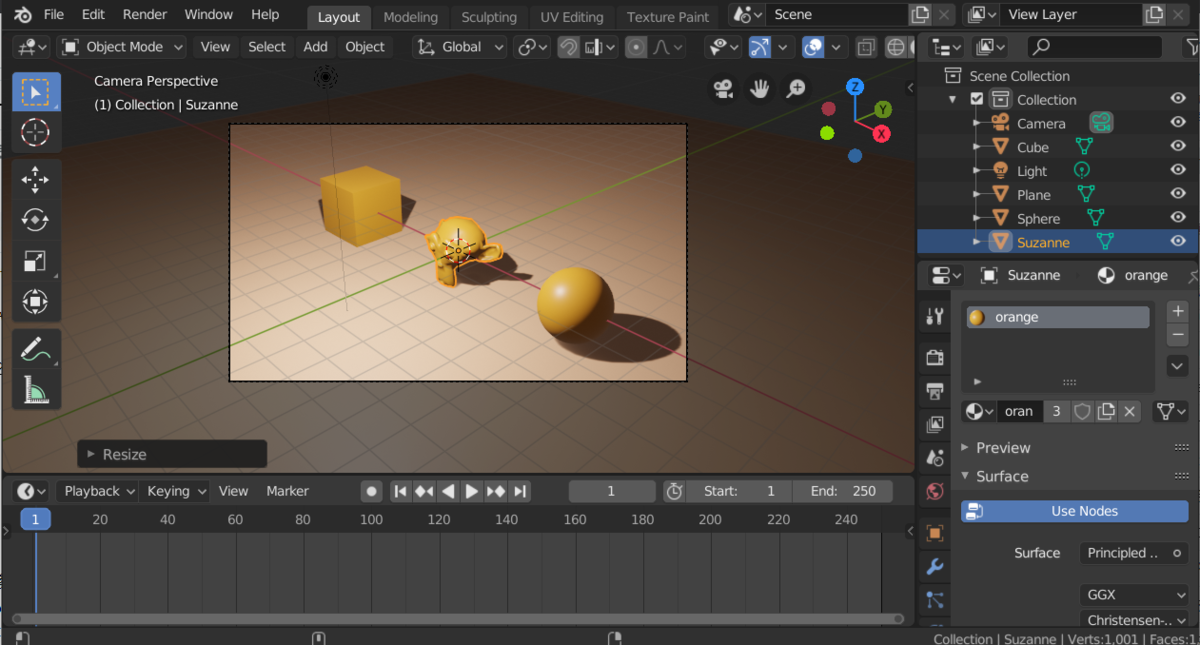Open the Scene properties tab
1200x645 pixels.
pos(935,458)
